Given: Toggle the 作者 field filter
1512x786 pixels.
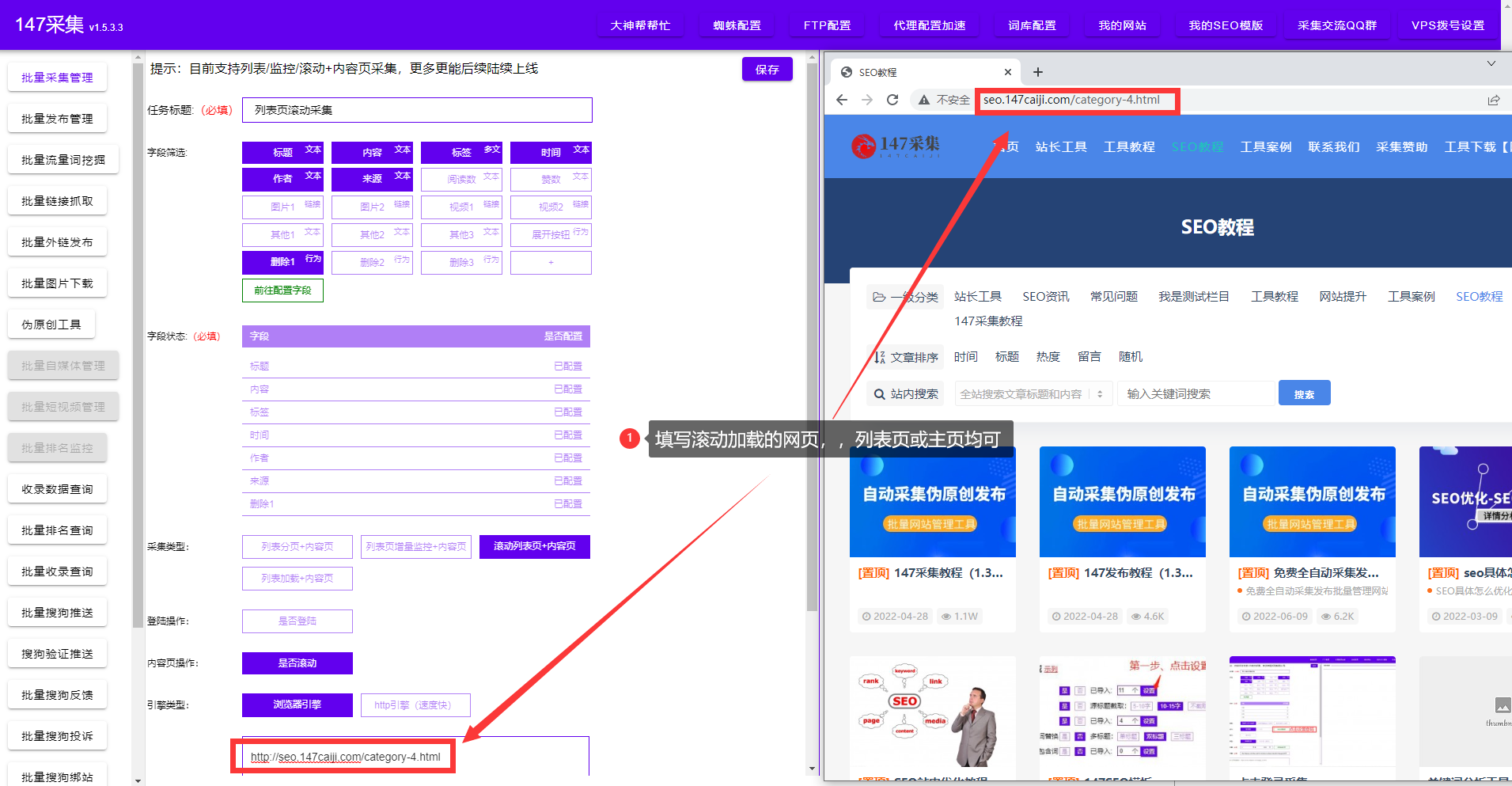Looking at the screenshot, I should (282, 179).
